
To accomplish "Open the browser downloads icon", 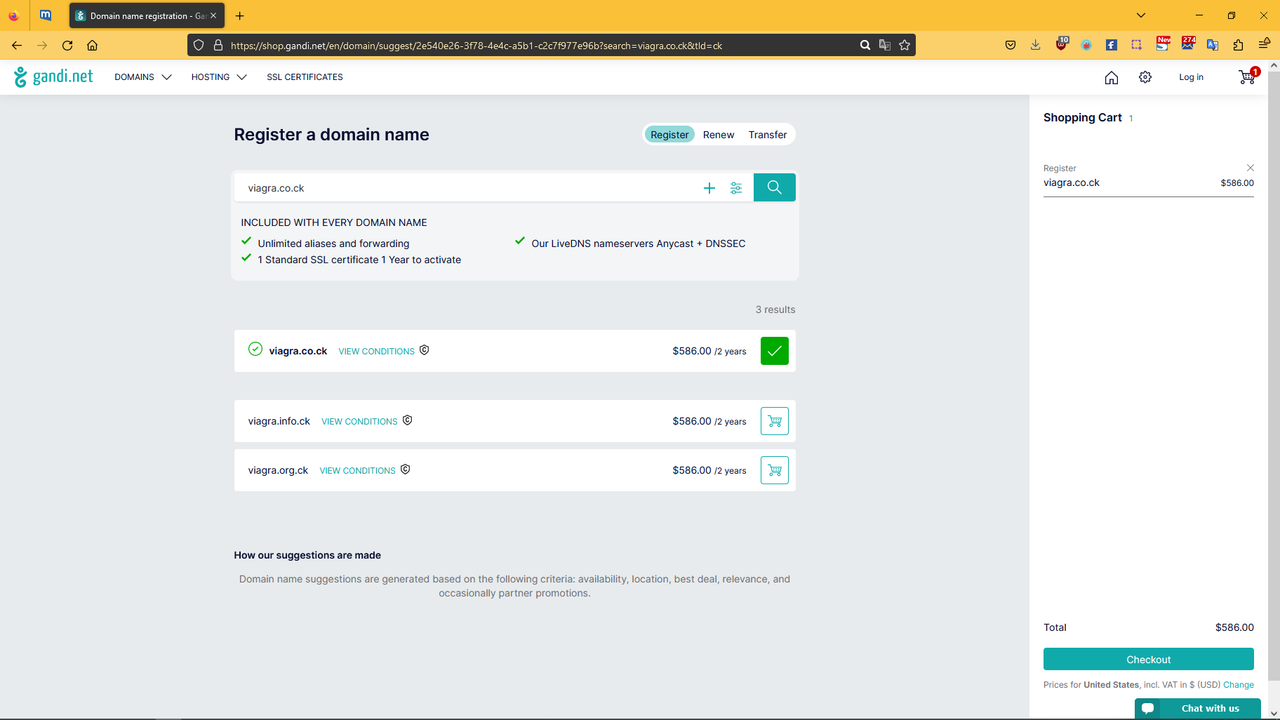I will click(1035, 45).
